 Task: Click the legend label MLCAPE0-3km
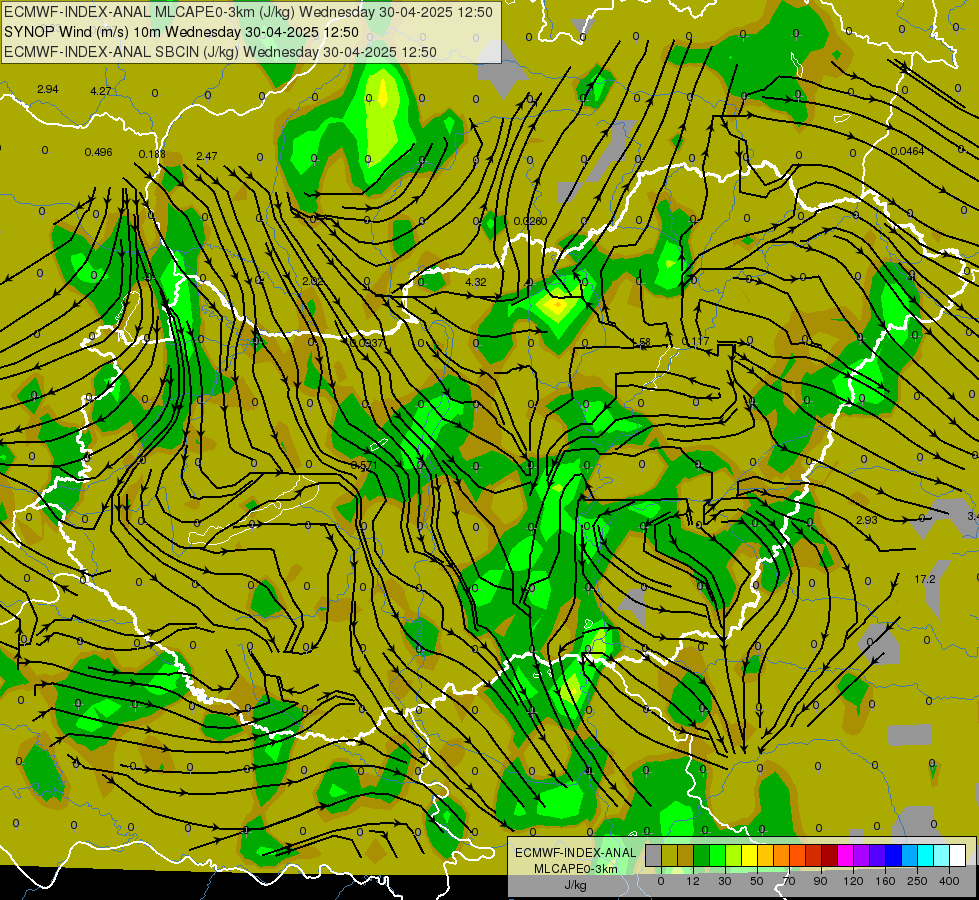click(576, 868)
